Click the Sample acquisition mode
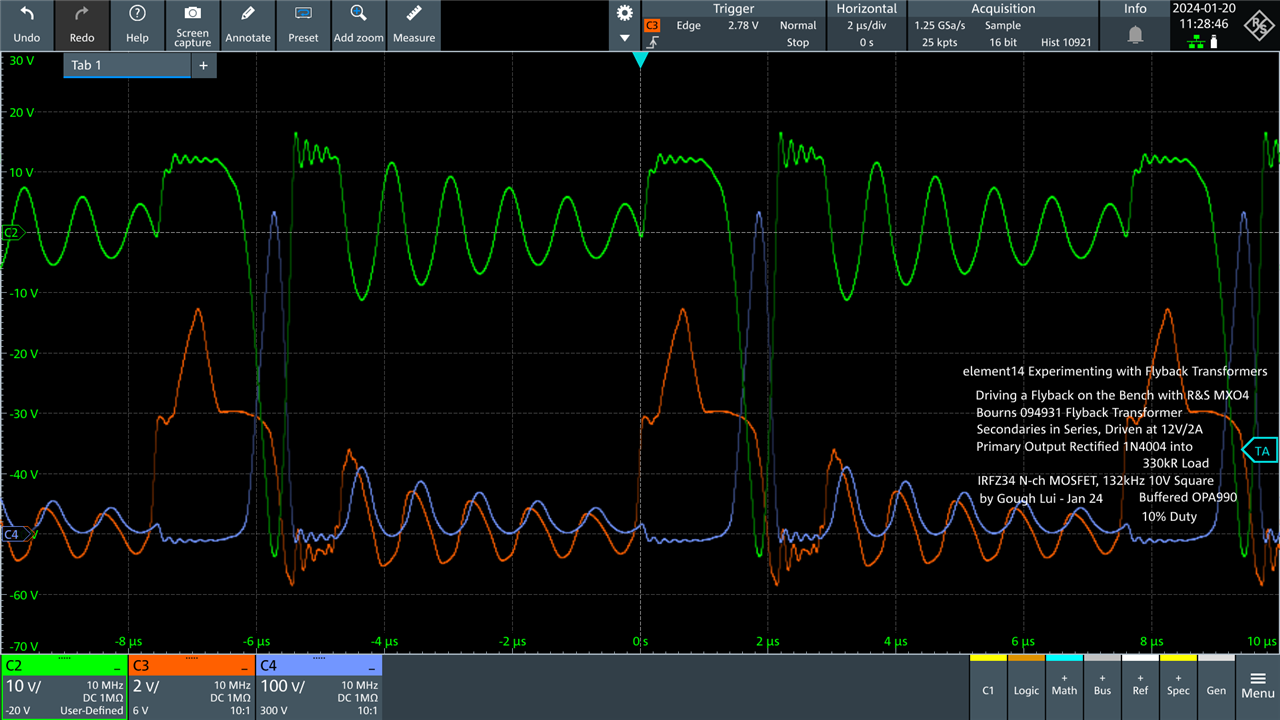1280x720 pixels. click(x=1003, y=26)
